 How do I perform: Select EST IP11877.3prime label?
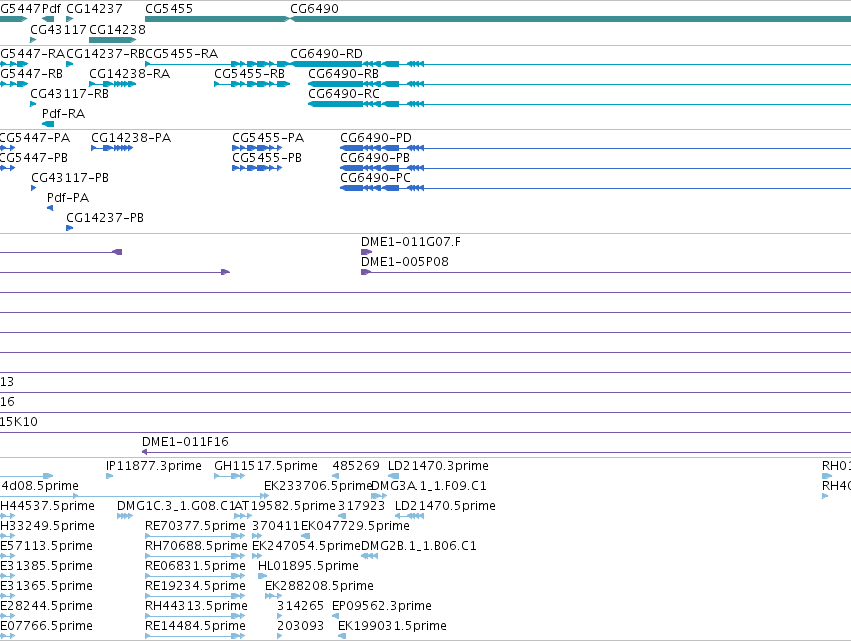pyautogui.click(x=154, y=466)
